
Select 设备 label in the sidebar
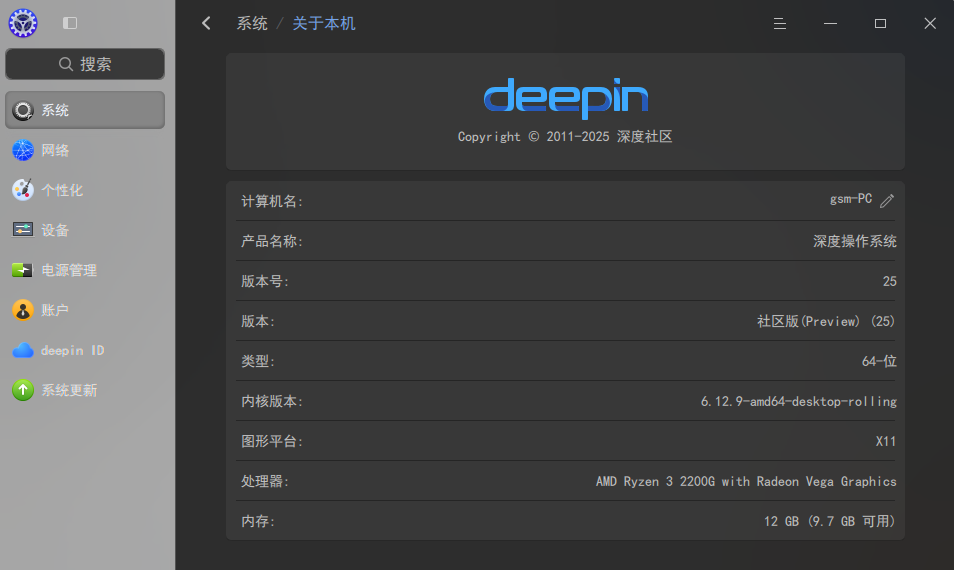pos(55,230)
